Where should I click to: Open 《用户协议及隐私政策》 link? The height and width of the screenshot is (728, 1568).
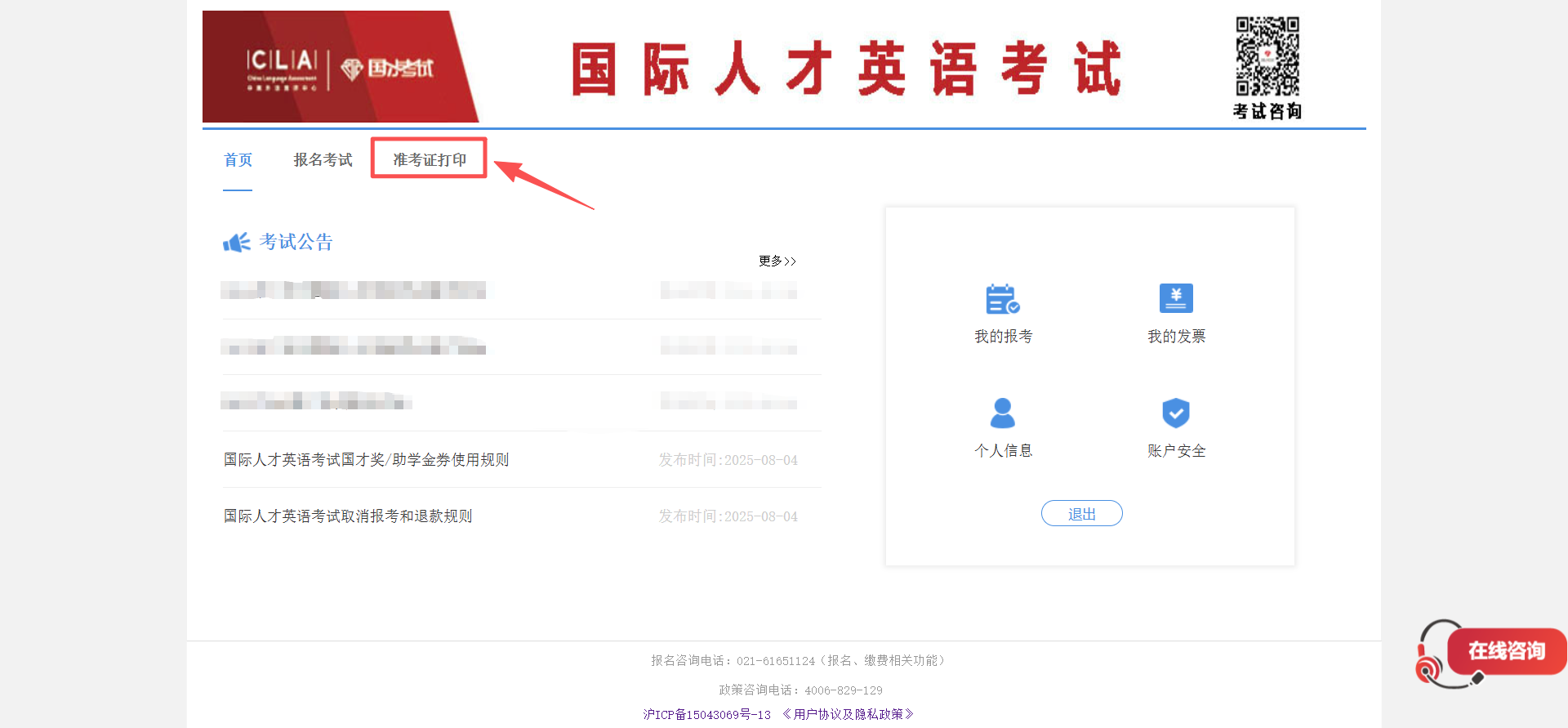848,715
